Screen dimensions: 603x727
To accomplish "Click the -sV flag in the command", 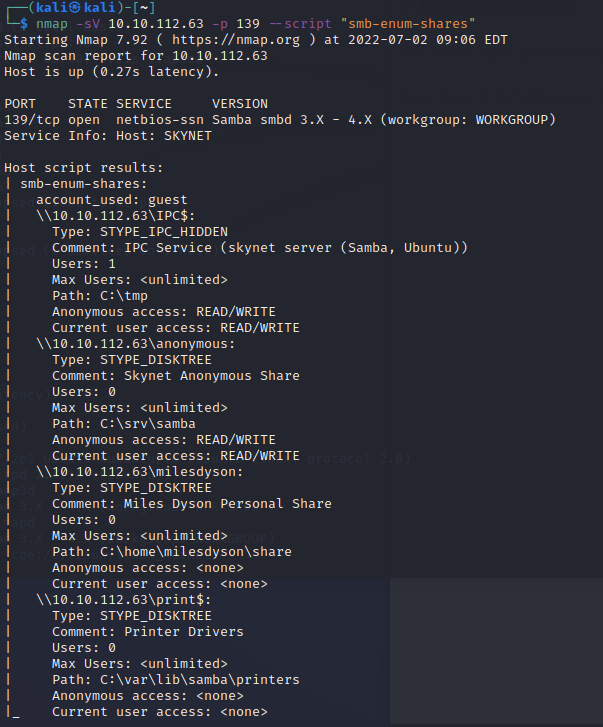I will 88,23.
